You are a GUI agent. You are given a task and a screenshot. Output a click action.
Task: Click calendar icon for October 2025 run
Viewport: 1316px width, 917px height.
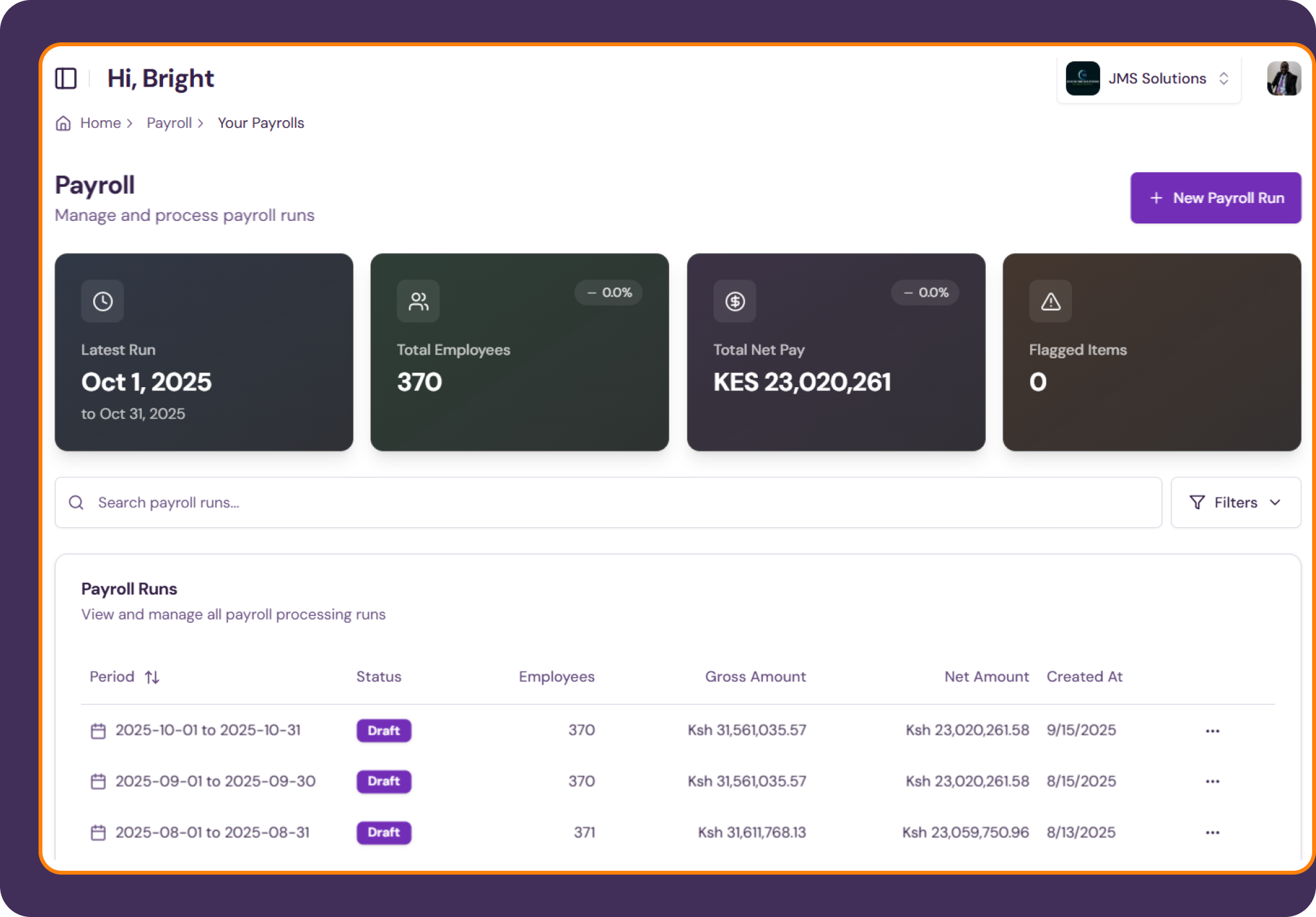click(98, 731)
